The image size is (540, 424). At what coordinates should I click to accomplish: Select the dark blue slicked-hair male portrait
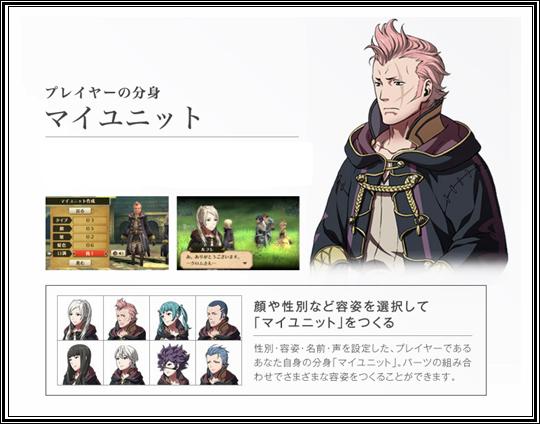click(219, 318)
